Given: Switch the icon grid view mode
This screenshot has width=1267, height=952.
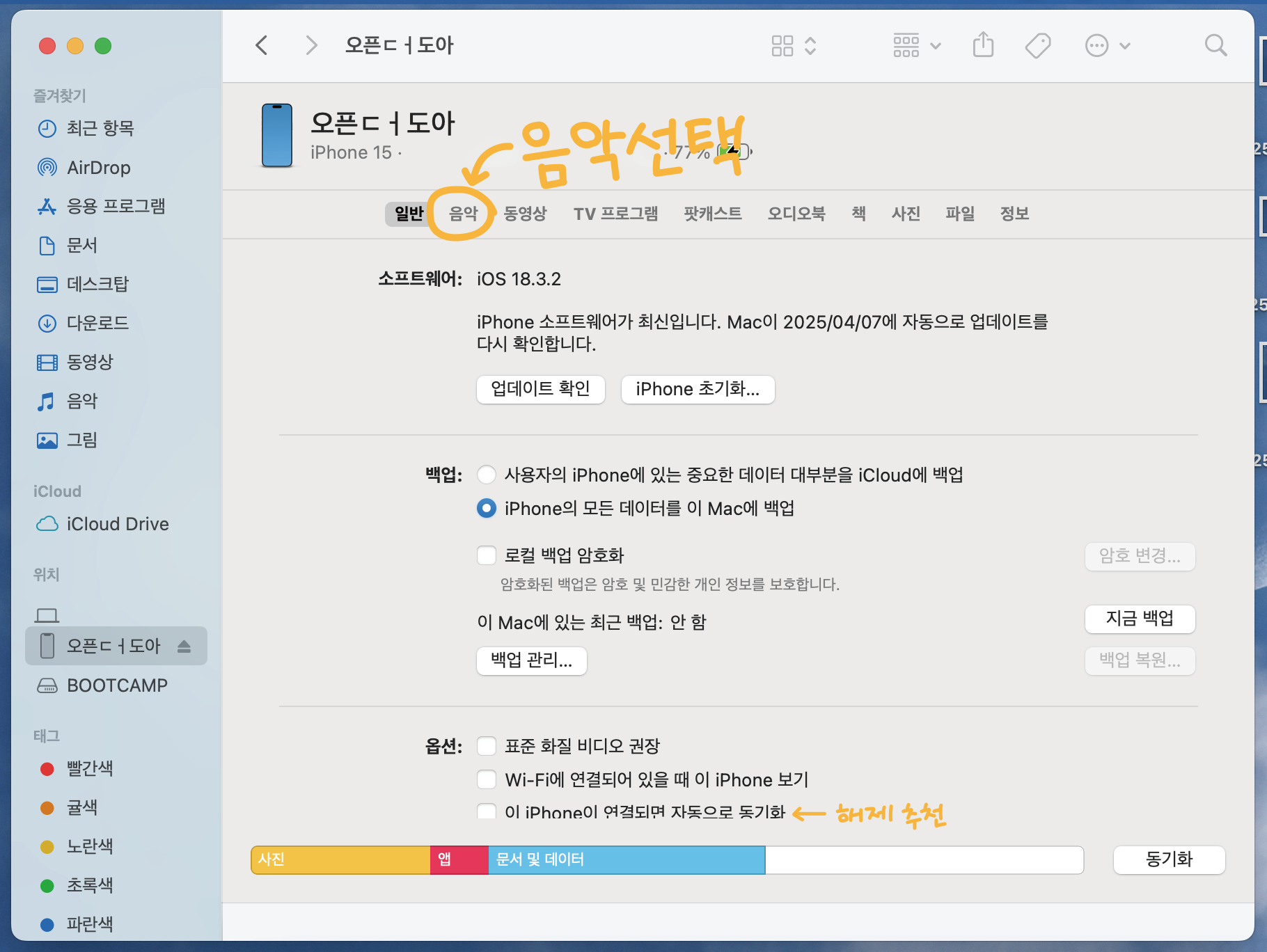Looking at the screenshot, I should coord(794,46).
